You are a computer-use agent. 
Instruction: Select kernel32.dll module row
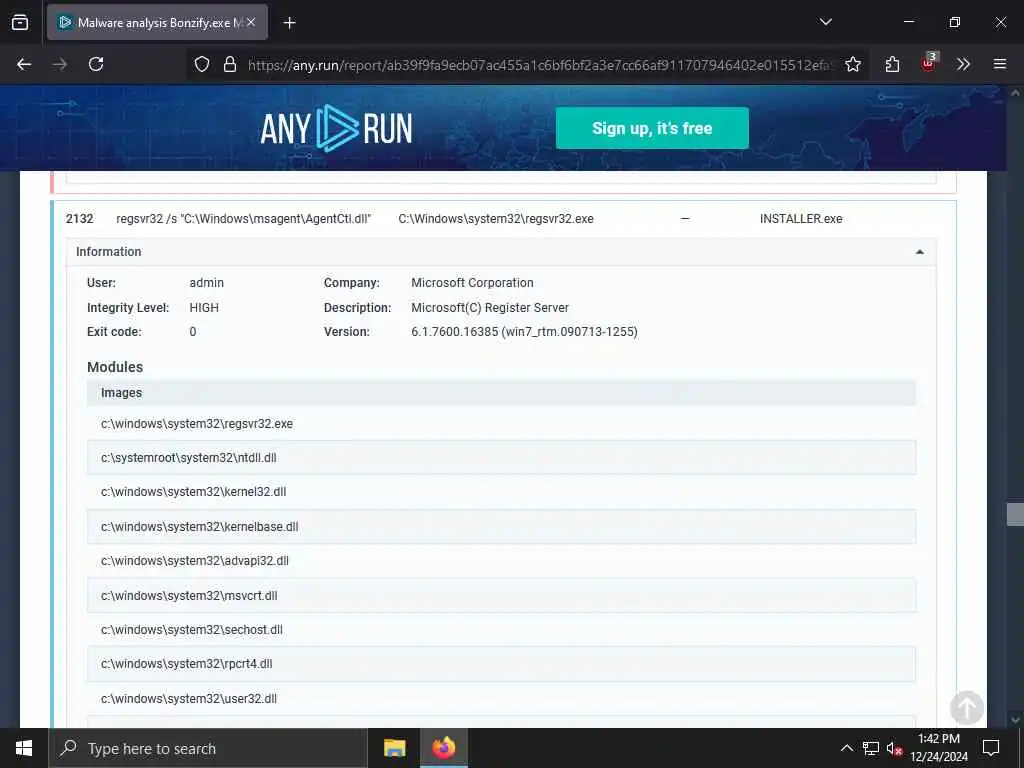(x=502, y=492)
